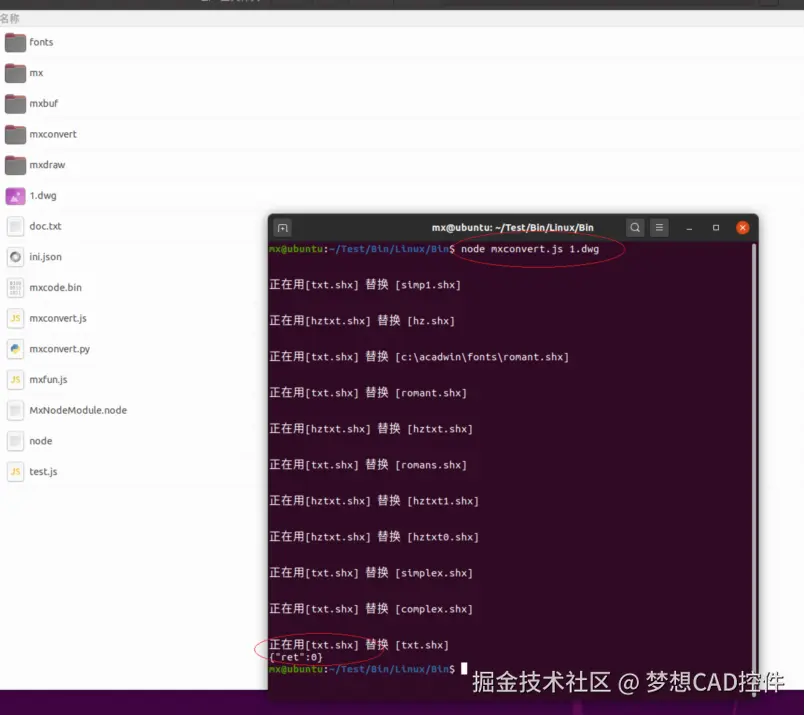Click the doc.txt file name
Viewport: 805px width, 716px height.
(x=45, y=226)
